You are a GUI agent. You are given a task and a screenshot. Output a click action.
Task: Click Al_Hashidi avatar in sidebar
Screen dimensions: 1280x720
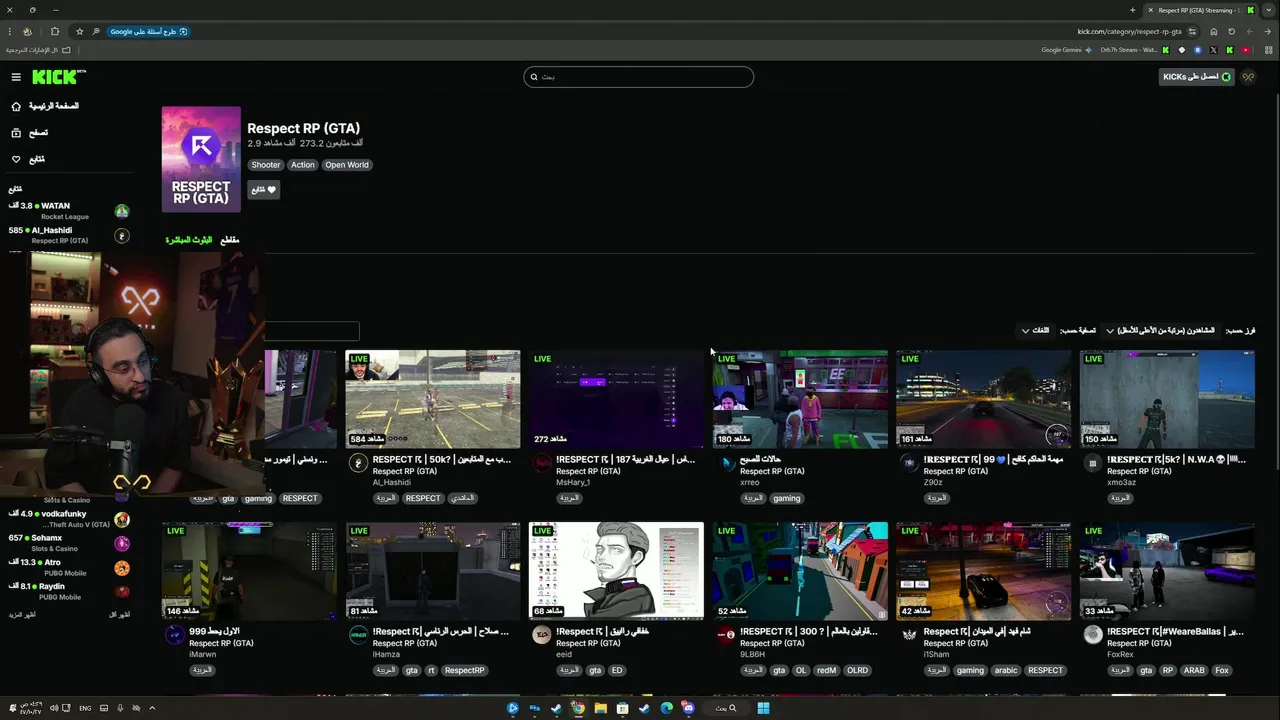[122, 236]
